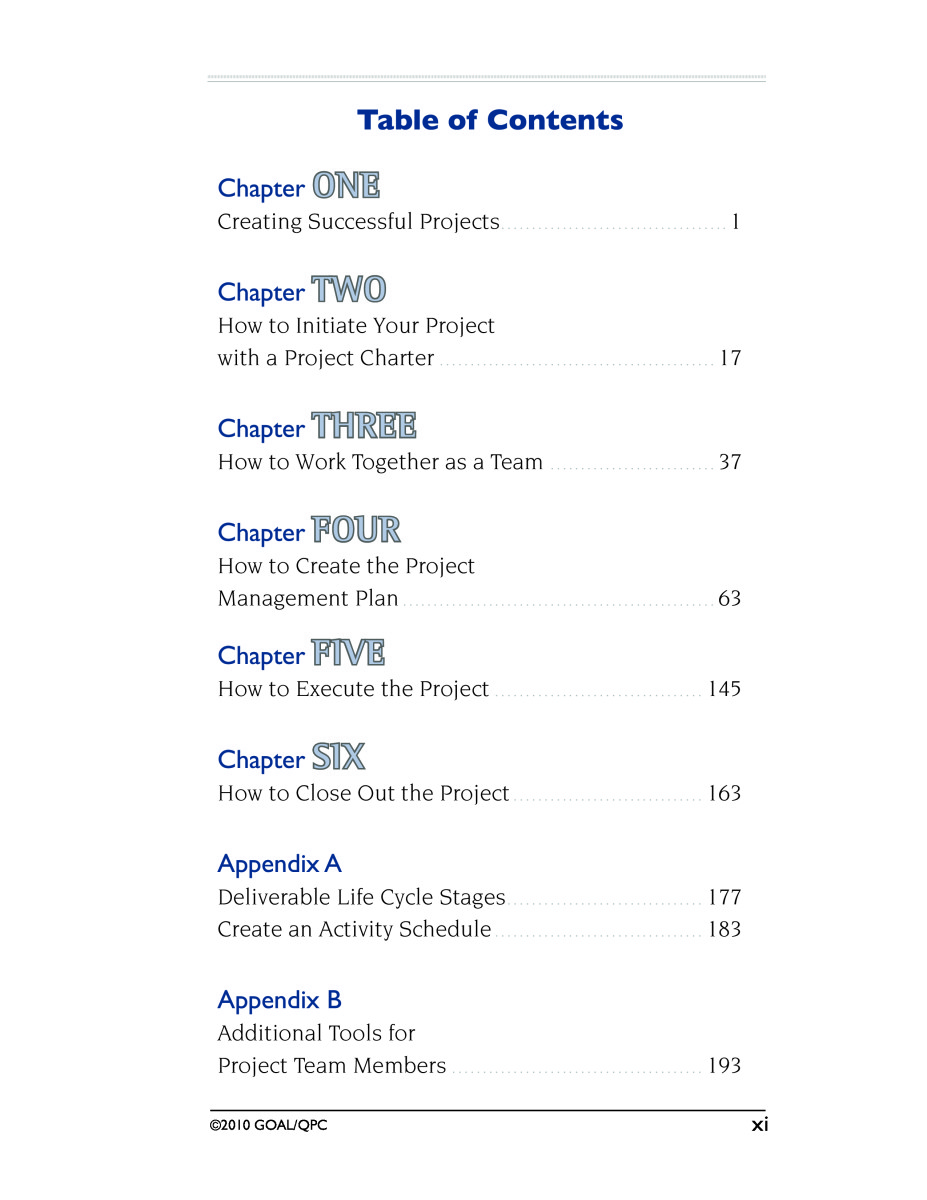Select the Chapter SIX heading
Image resolution: width=927 pixels, height=1200 pixels.
pyautogui.click(x=292, y=758)
